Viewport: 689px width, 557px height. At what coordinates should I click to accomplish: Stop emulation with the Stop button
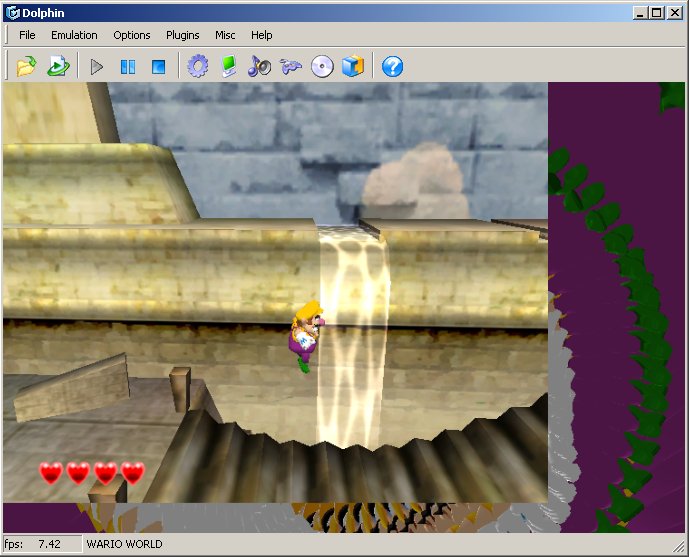coord(159,67)
